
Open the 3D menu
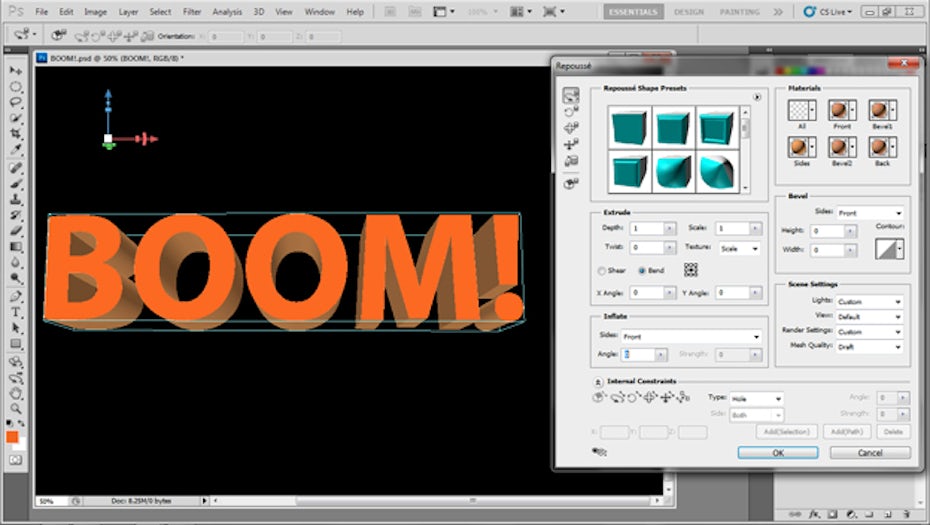pos(258,12)
